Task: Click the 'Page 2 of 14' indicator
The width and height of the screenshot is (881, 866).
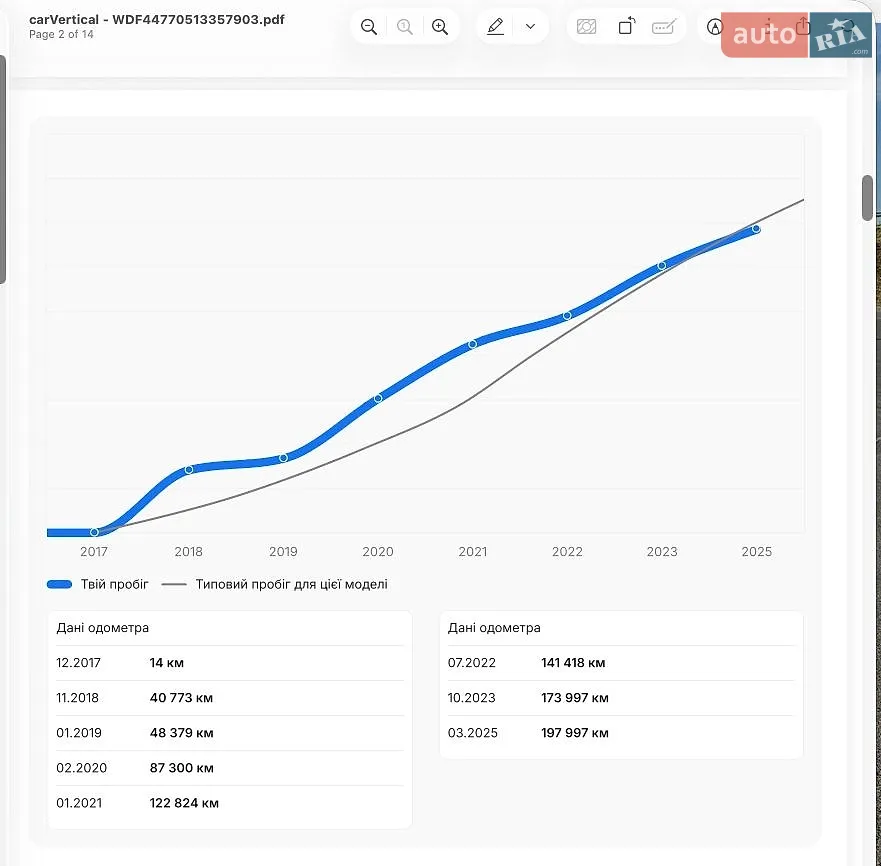Action: coord(61,34)
